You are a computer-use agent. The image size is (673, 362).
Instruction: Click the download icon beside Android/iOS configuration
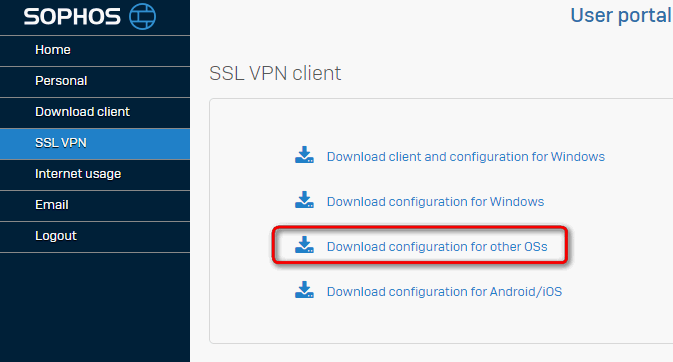(304, 290)
